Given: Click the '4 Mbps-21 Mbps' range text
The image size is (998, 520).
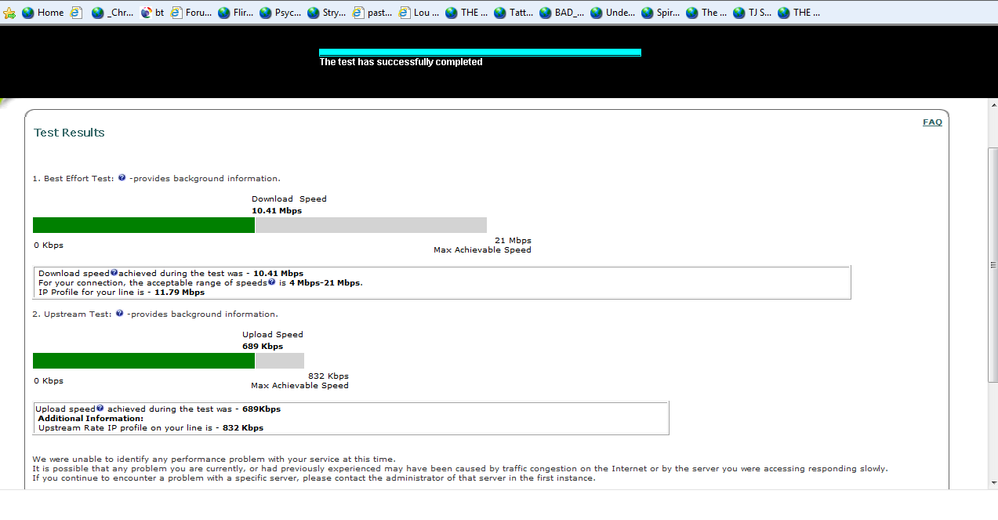Looking at the screenshot, I should [x=325, y=283].
